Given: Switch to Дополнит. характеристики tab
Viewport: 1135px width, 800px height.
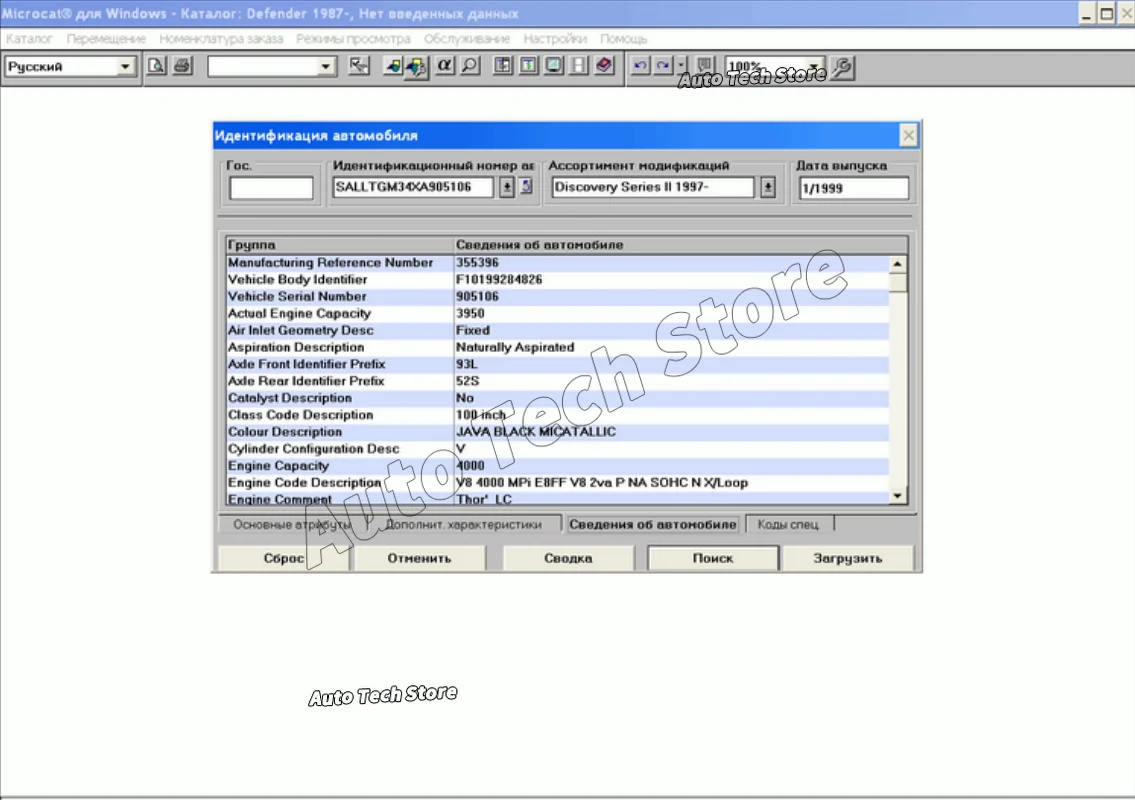Looking at the screenshot, I should point(463,524).
